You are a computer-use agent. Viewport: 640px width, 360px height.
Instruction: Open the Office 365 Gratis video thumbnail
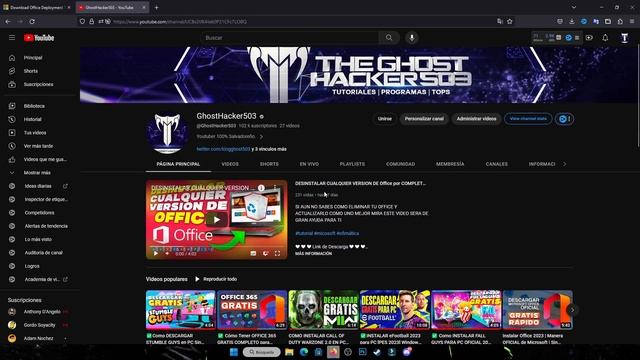[x=252, y=310]
